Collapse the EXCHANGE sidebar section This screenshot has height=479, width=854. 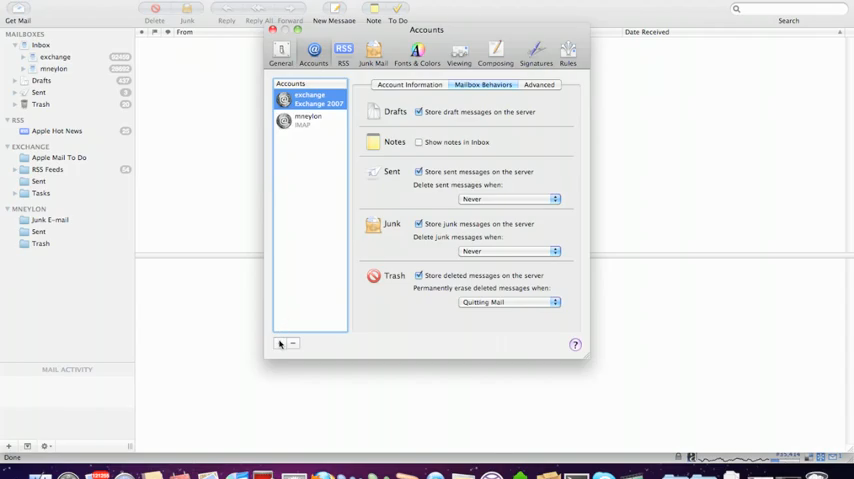[x=7, y=147]
